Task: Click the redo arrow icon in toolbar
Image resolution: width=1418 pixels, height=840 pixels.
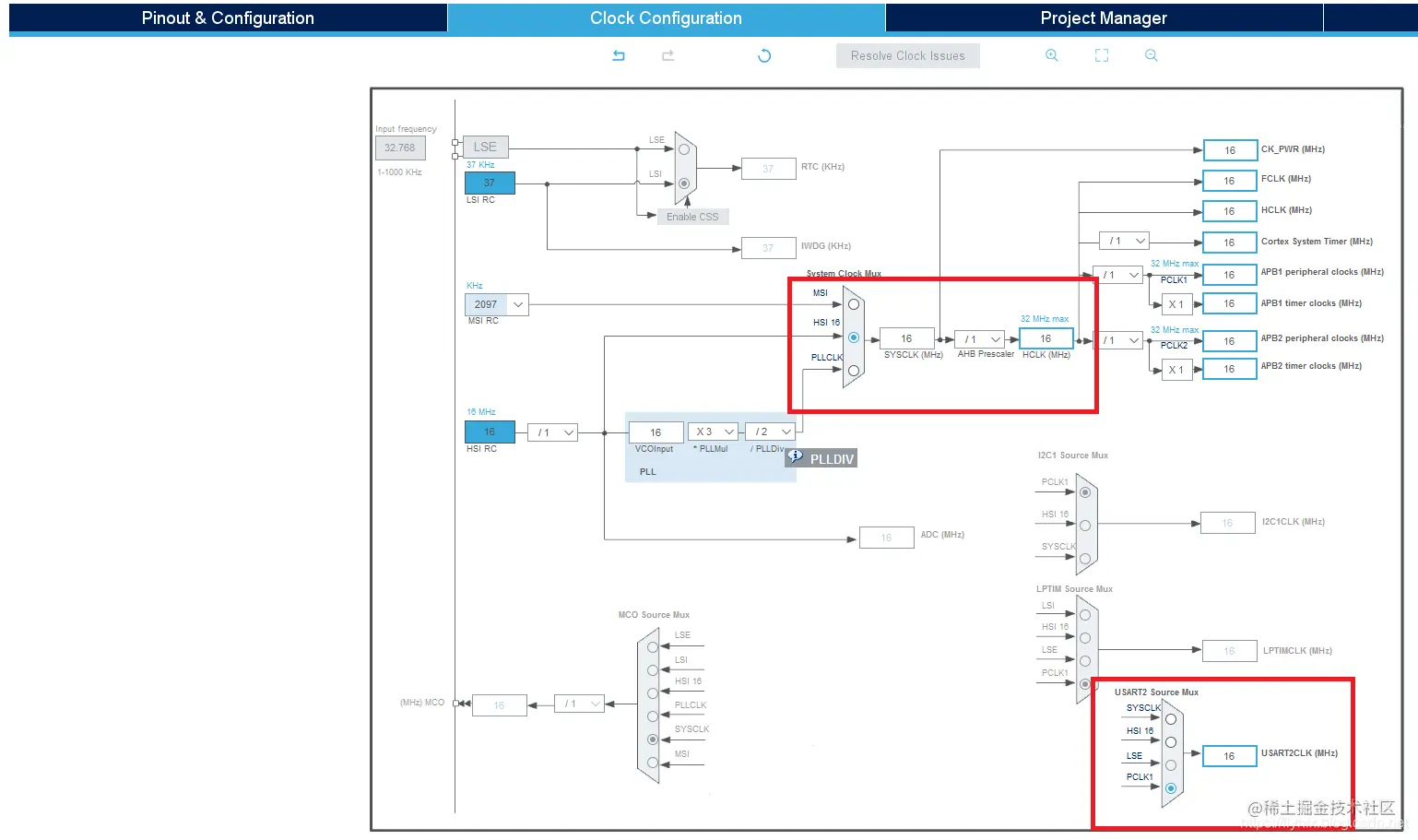Action: click(668, 55)
